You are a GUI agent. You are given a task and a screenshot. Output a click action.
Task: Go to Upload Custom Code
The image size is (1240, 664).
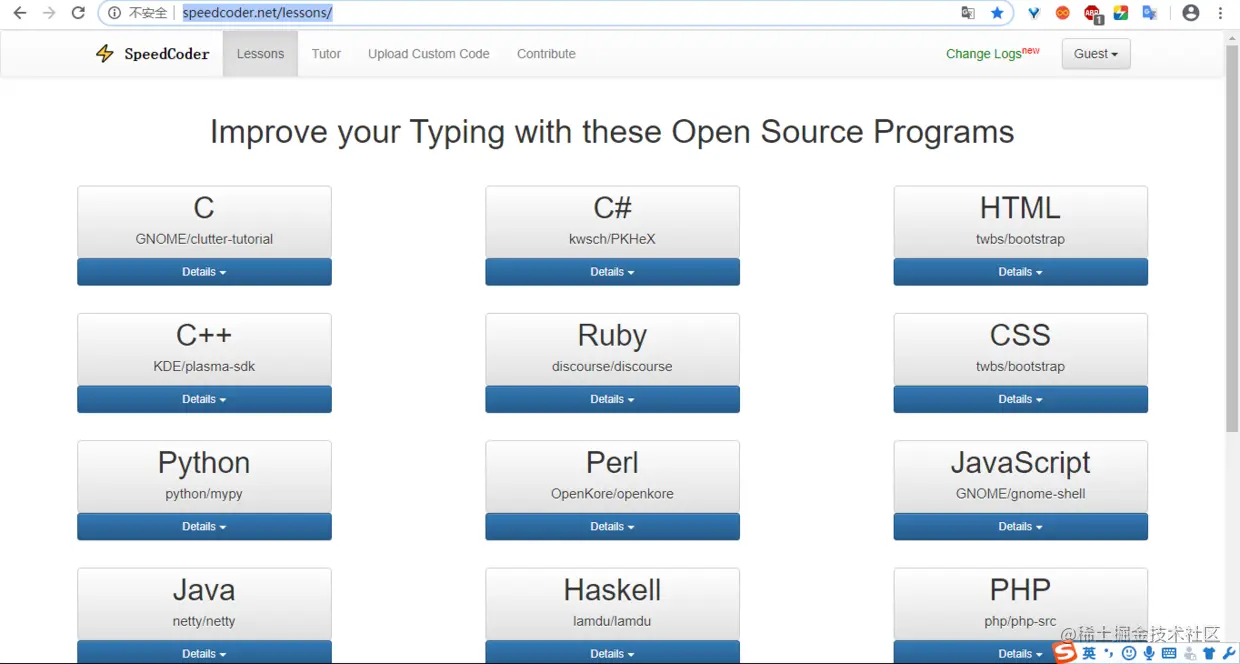pyautogui.click(x=429, y=54)
